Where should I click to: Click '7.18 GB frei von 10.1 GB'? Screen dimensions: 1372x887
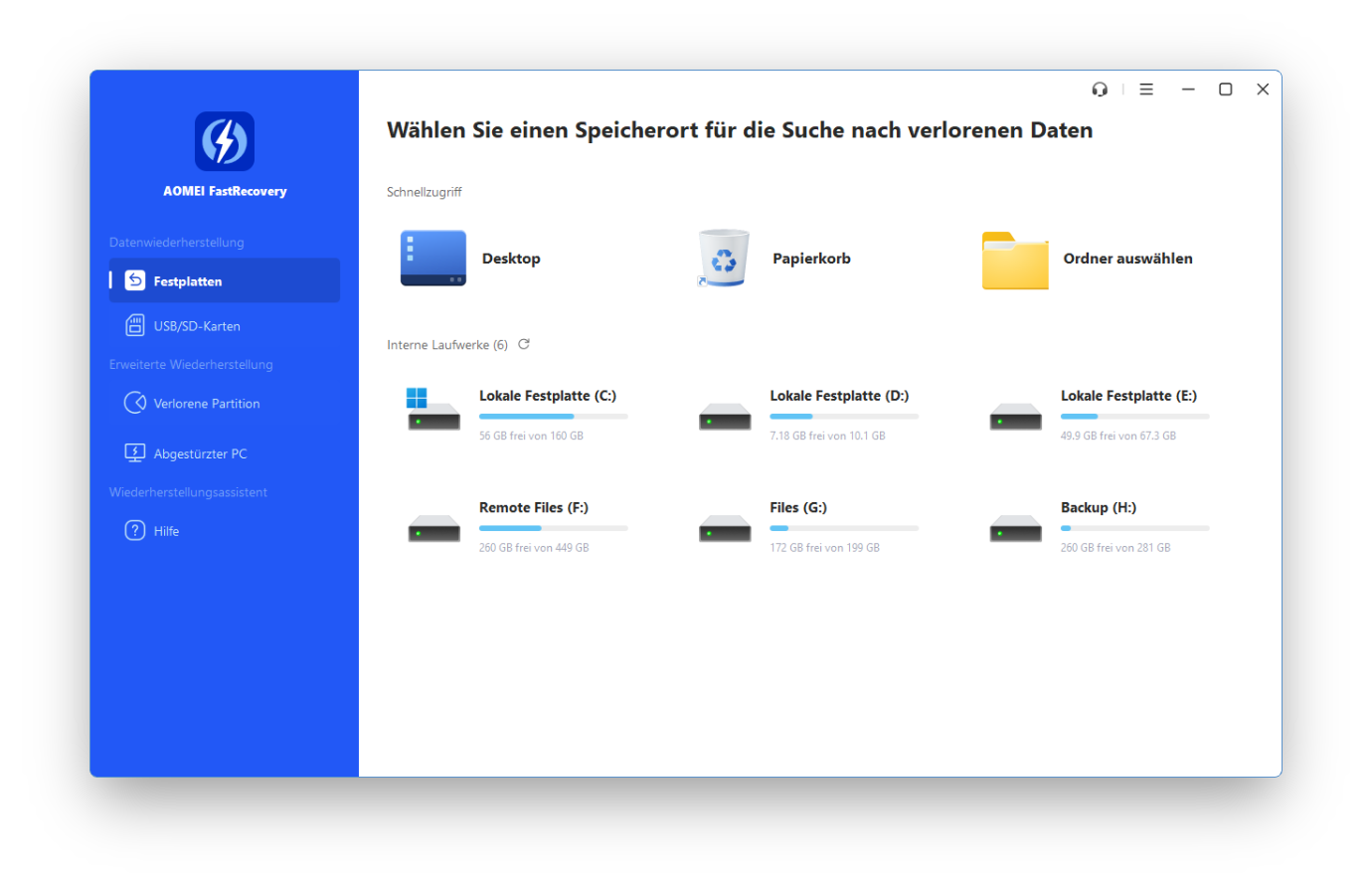(827, 436)
